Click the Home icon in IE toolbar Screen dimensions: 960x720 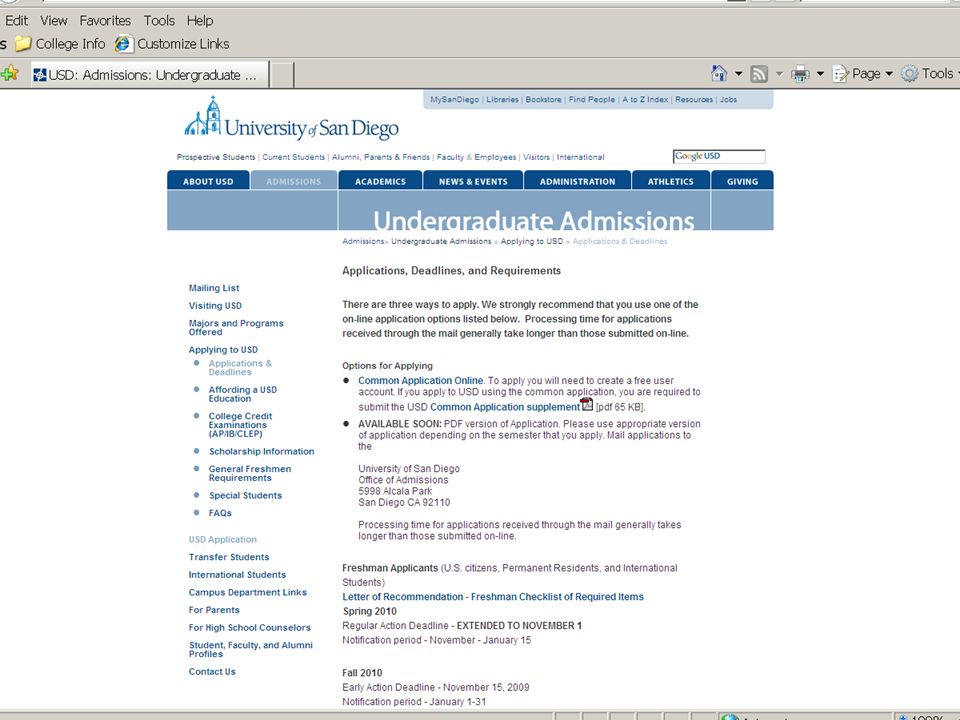click(719, 74)
